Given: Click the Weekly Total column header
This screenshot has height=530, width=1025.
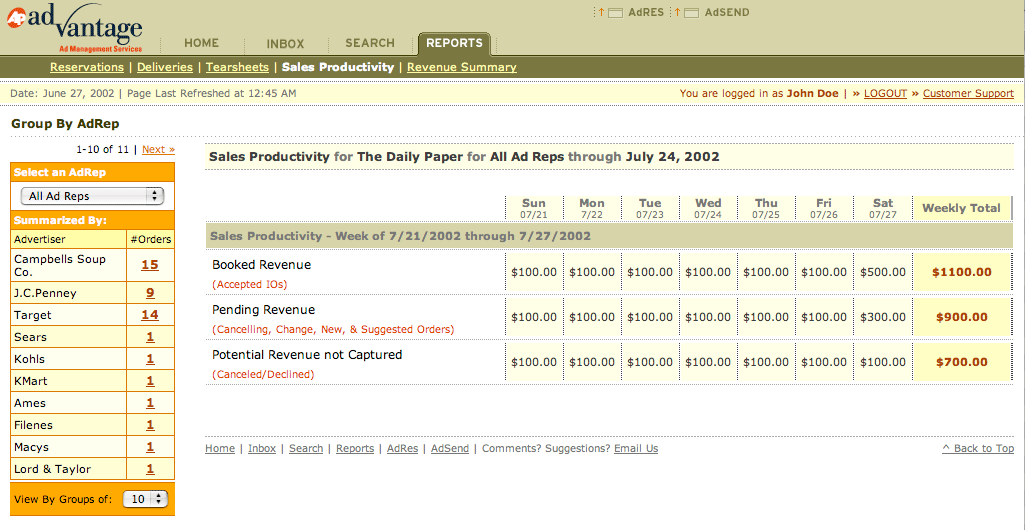Looking at the screenshot, I should pyautogui.click(x=961, y=208).
